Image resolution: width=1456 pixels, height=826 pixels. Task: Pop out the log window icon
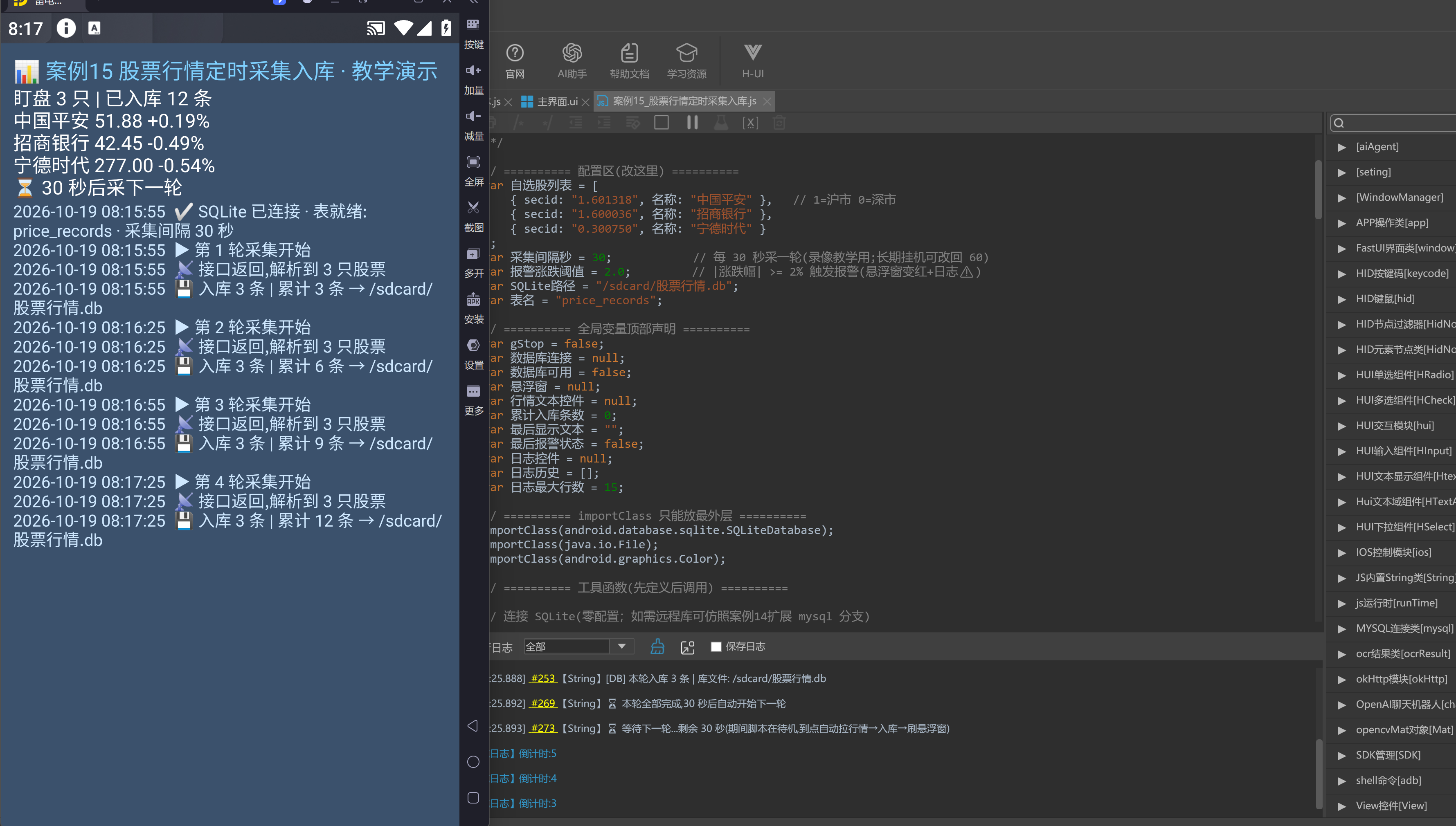click(687, 647)
